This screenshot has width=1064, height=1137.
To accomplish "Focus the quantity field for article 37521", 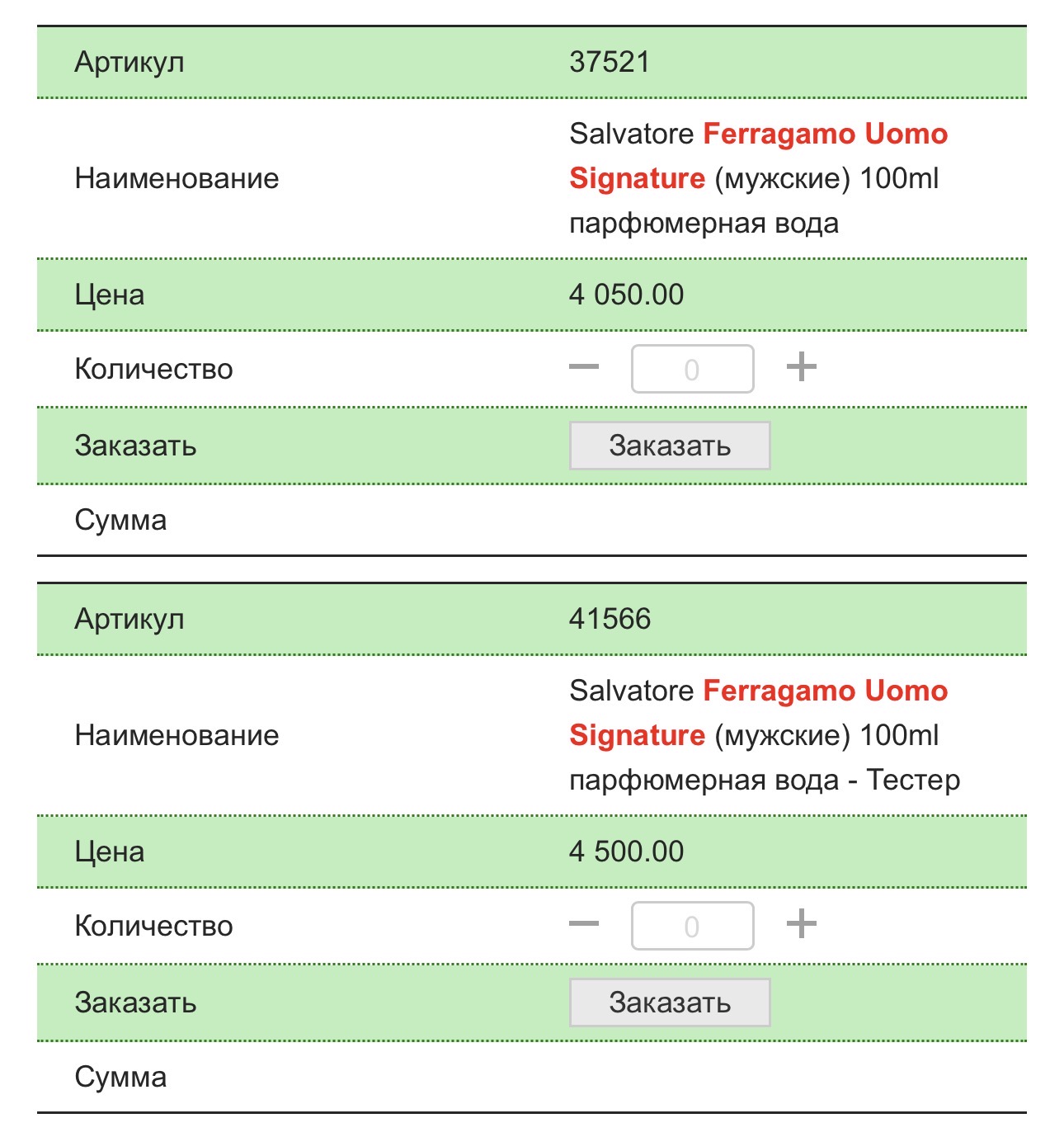I will pyautogui.click(x=692, y=369).
